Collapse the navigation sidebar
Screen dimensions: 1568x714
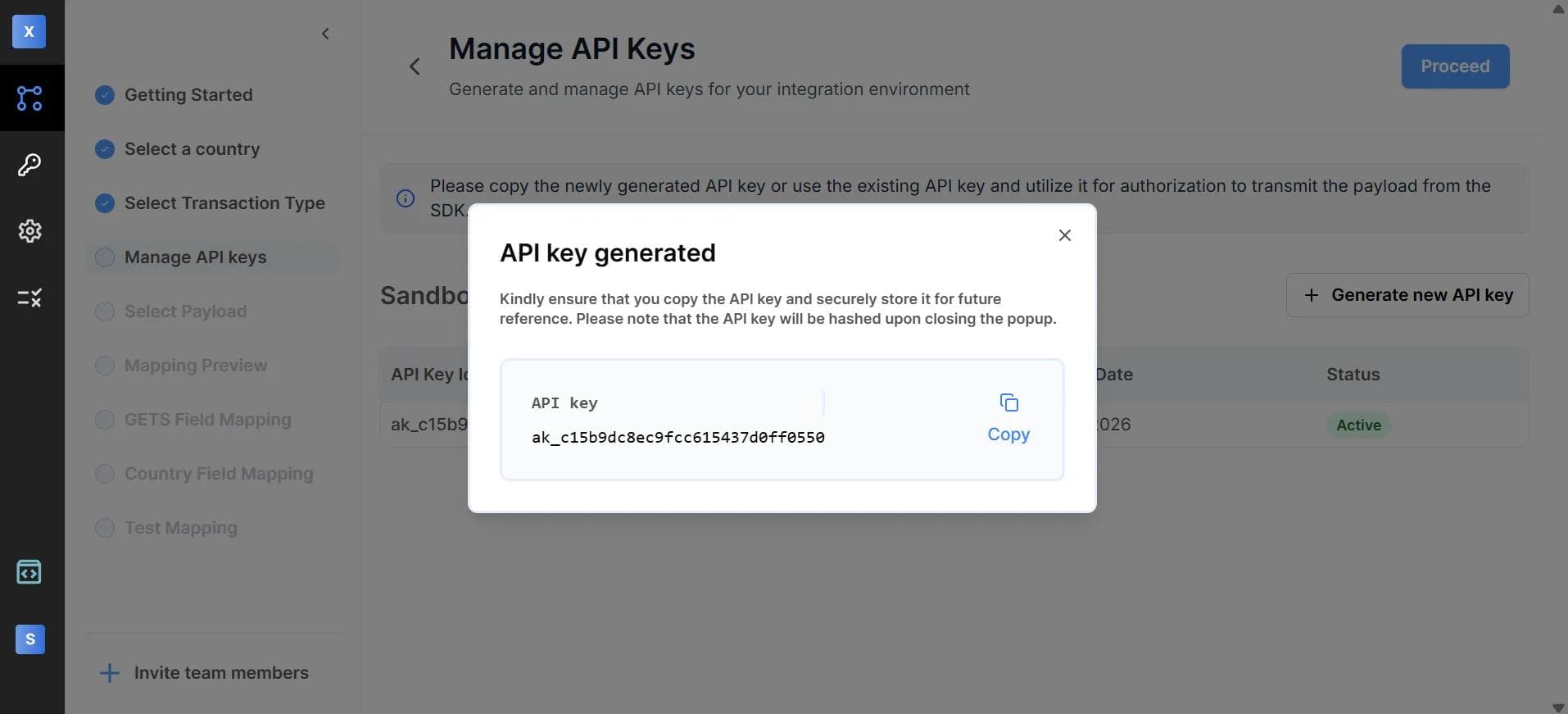[325, 34]
